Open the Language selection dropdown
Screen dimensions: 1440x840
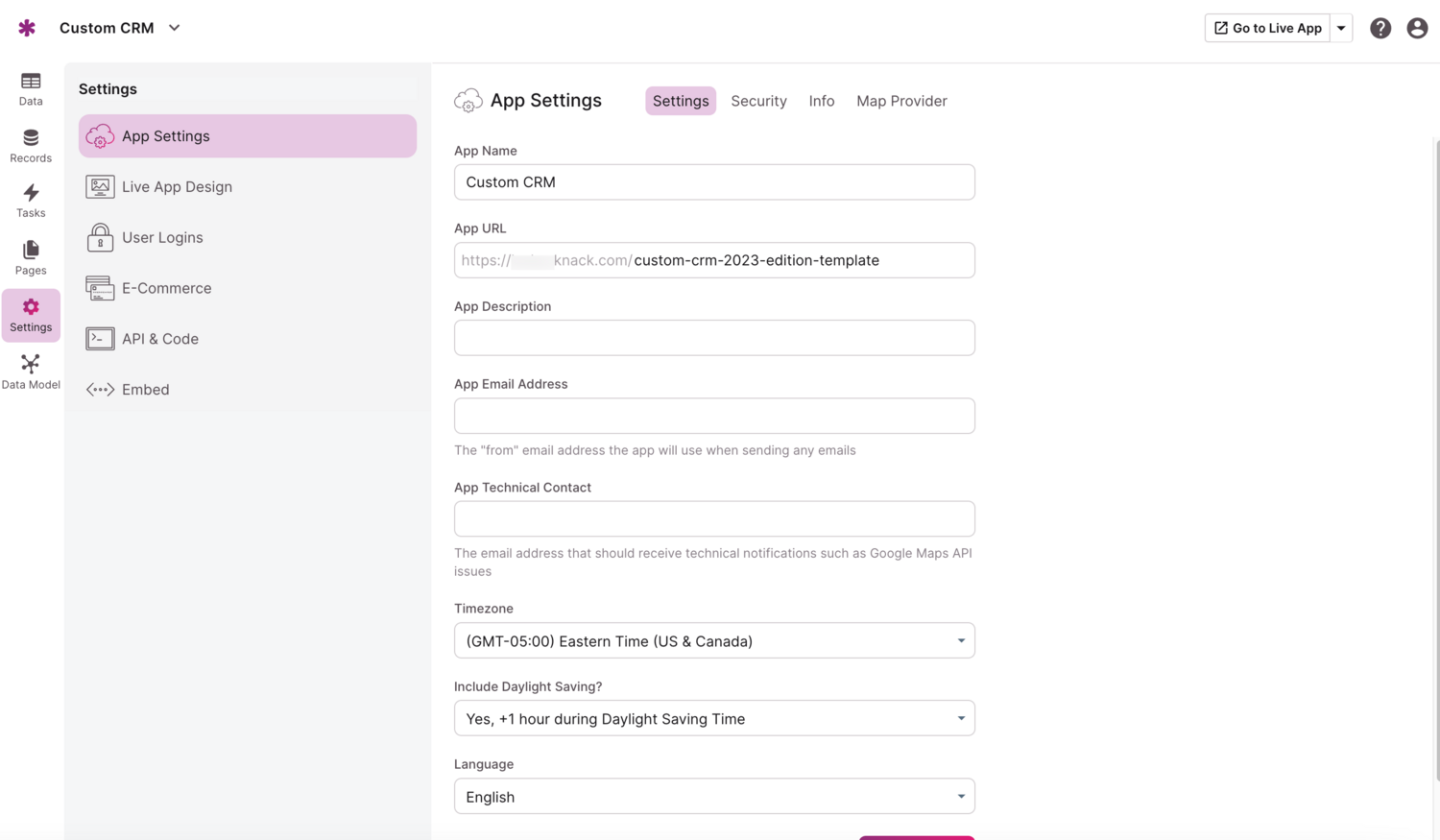point(714,796)
